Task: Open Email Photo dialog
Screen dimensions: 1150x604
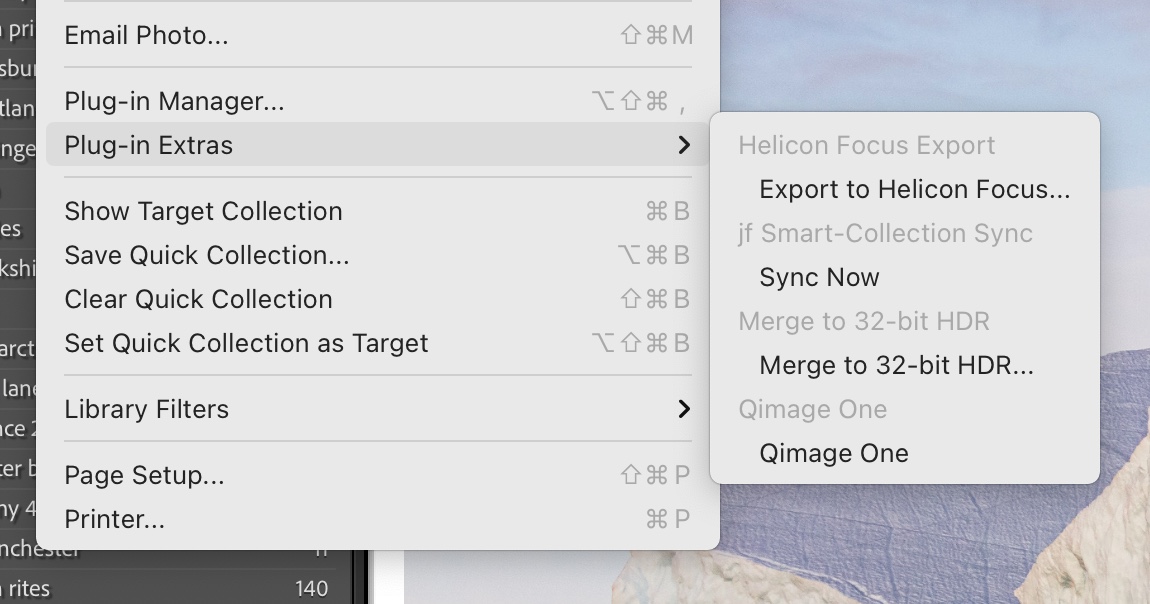Action: 378,35
